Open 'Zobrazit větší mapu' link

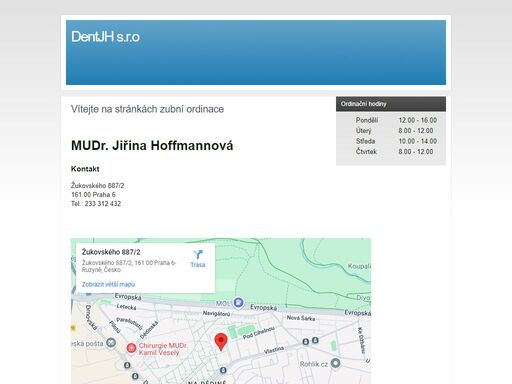[108, 284]
